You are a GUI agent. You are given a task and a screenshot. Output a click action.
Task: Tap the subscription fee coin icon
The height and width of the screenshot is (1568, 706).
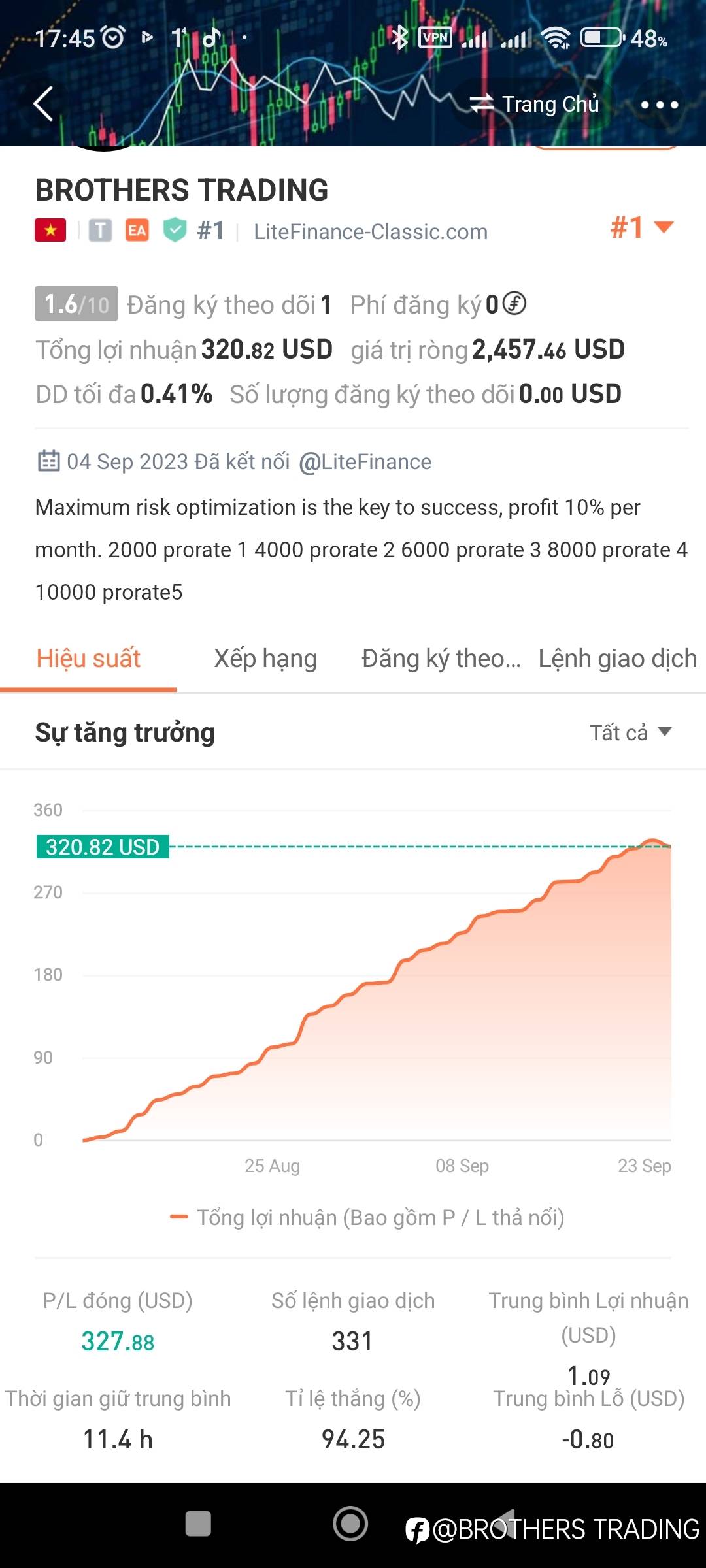click(x=514, y=303)
